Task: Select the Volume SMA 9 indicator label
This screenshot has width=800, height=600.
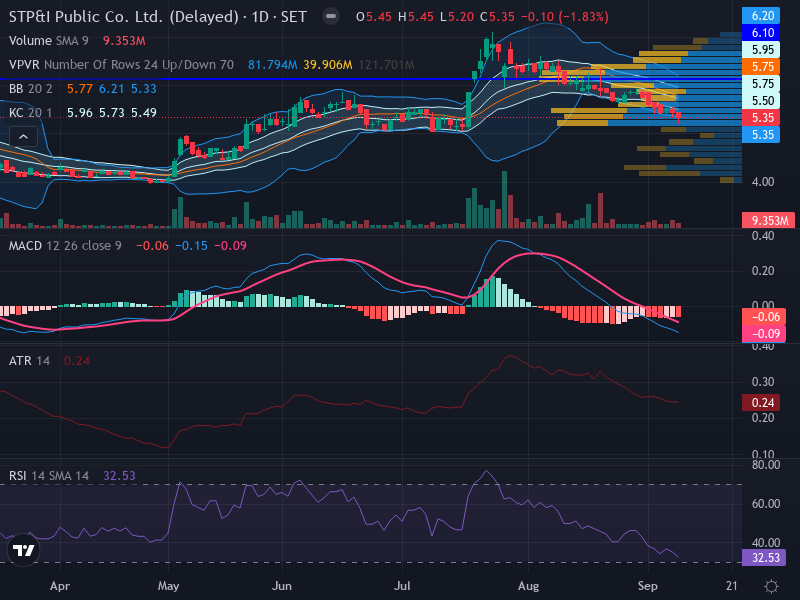Action: click(x=48, y=41)
